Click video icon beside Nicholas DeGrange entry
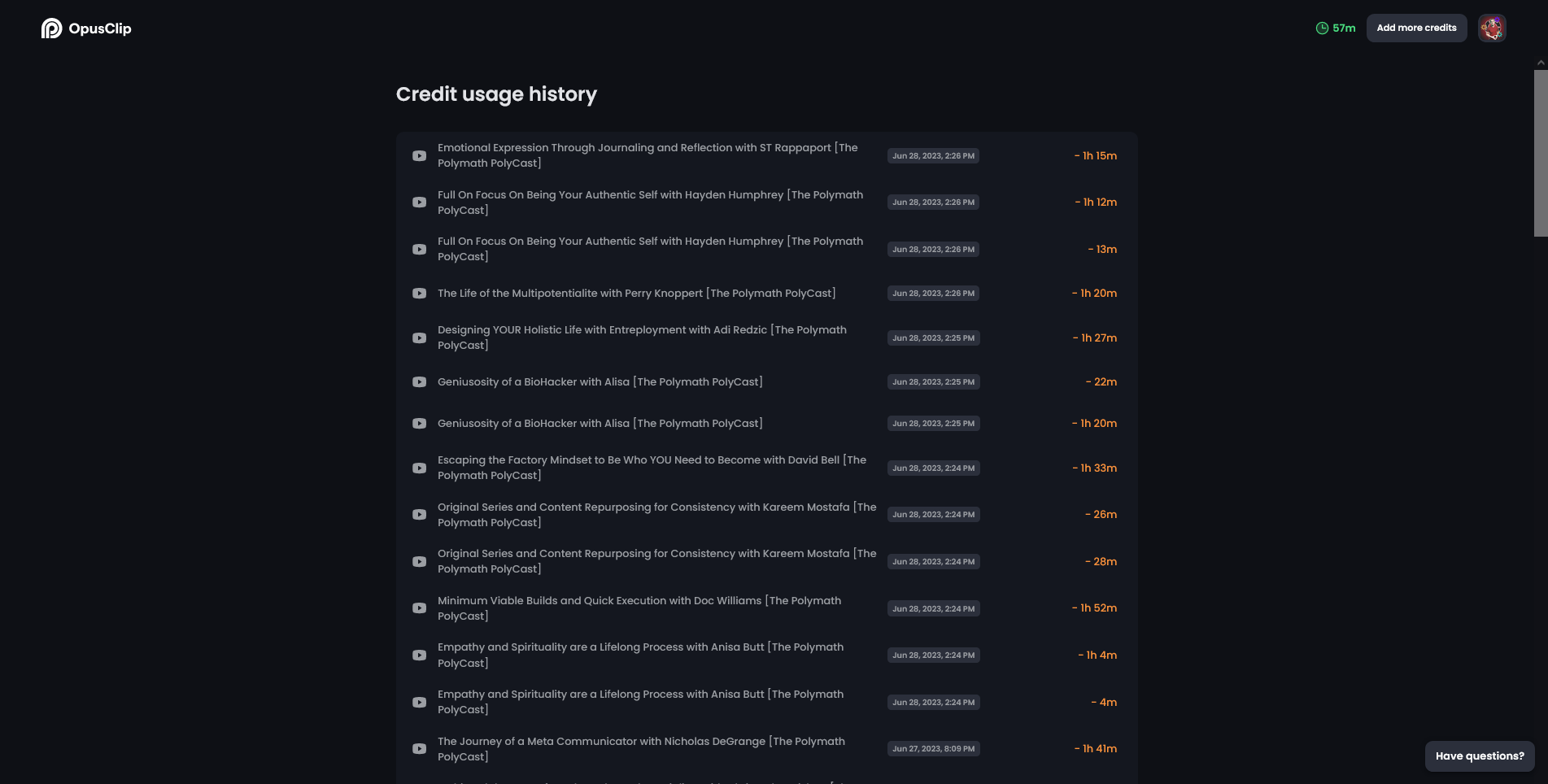The image size is (1548, 784). tap(419, 749)
